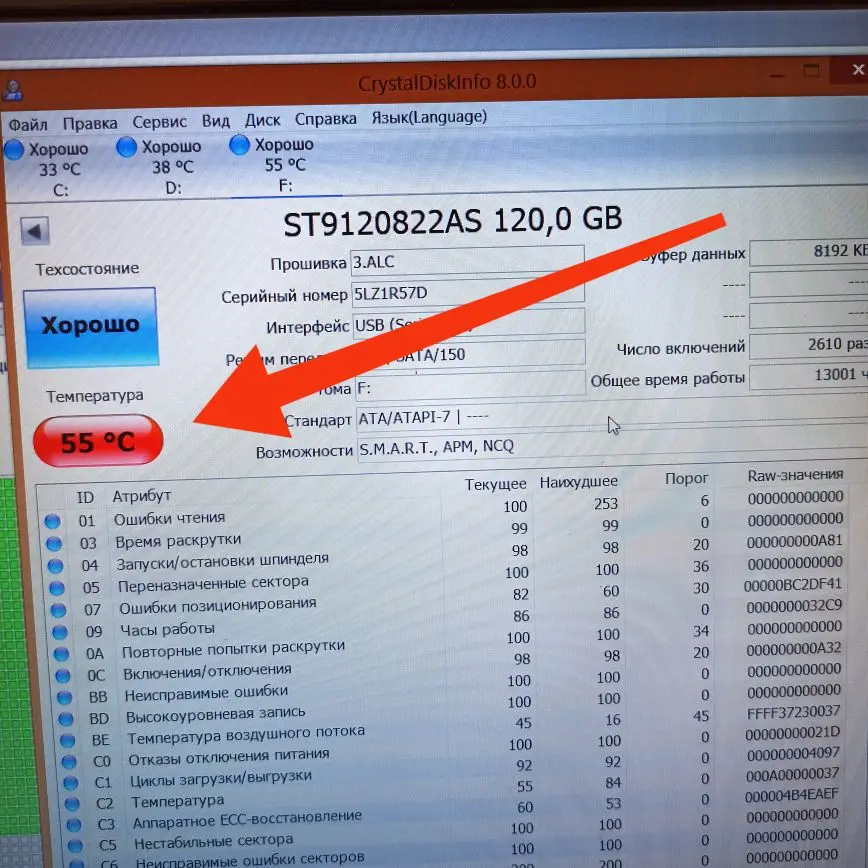Open the Вид menu
The width and height of the screenshot is (868, 868).
point(215,121)
